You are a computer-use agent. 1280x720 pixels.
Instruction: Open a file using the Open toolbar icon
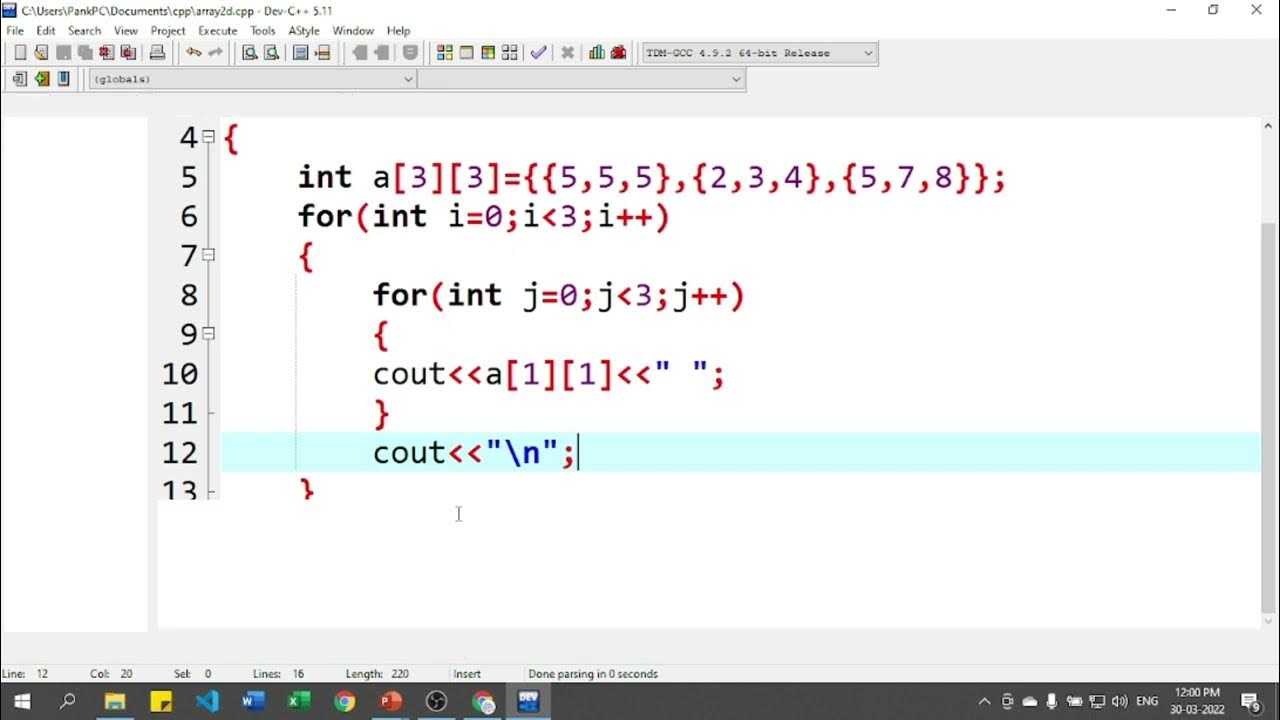pos(41,52)
